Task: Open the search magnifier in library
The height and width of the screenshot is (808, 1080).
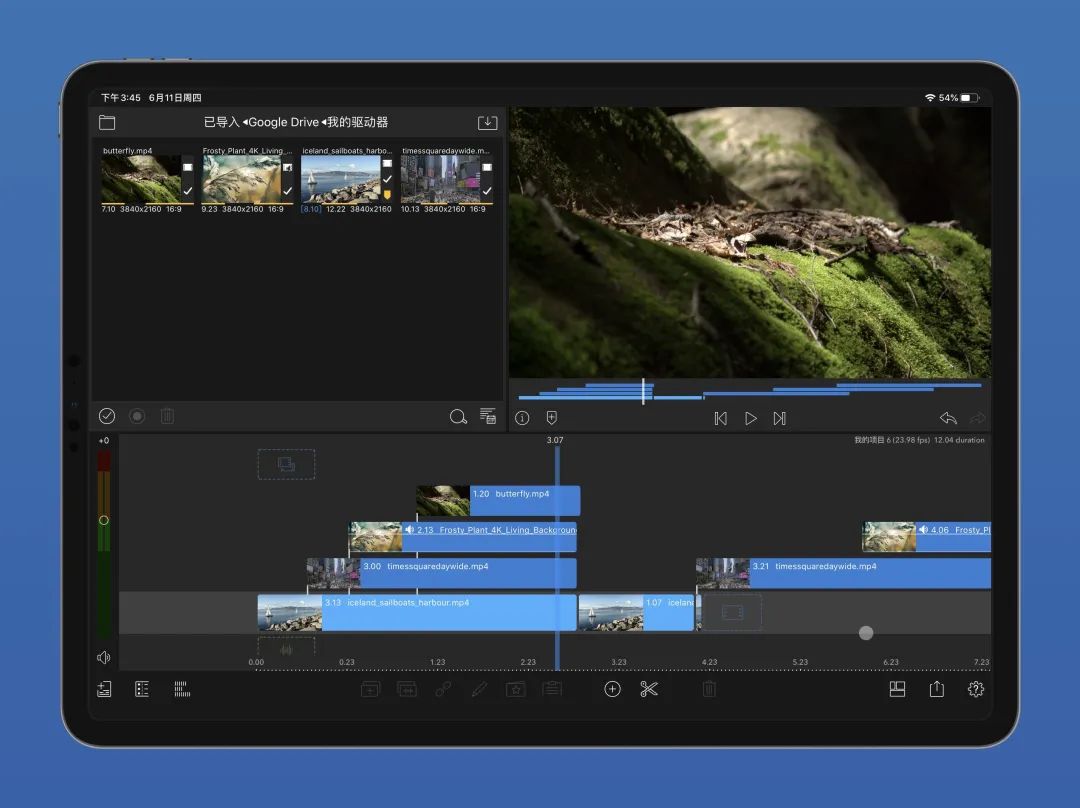Action: point(458,417)
